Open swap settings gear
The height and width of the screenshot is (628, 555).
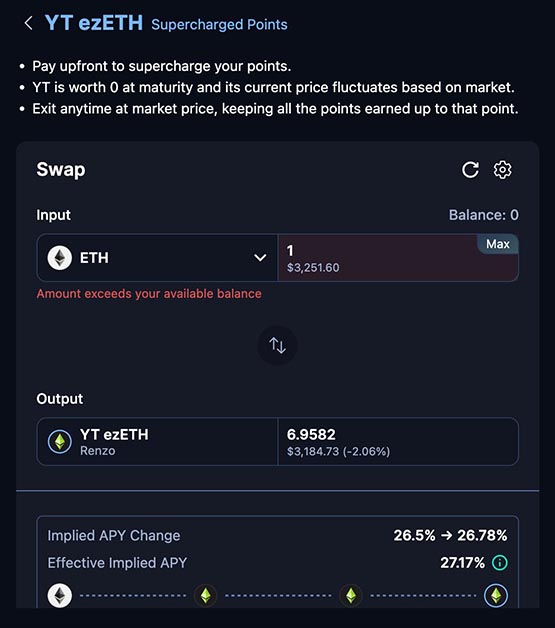point(502,170)
